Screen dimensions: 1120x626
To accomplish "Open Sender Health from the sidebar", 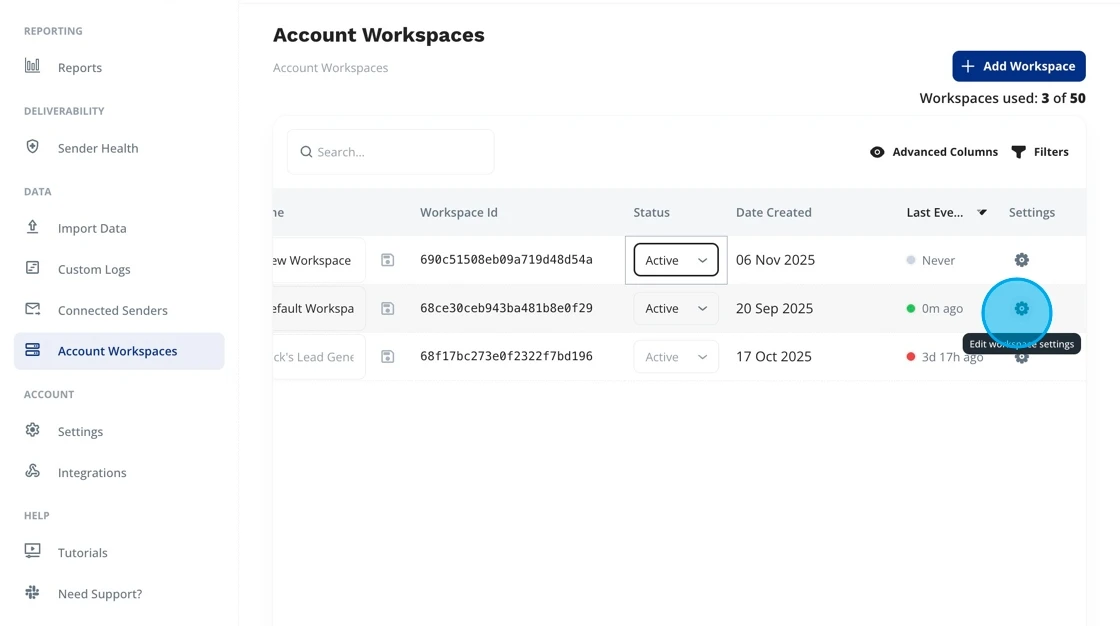I will coord(98,148).
